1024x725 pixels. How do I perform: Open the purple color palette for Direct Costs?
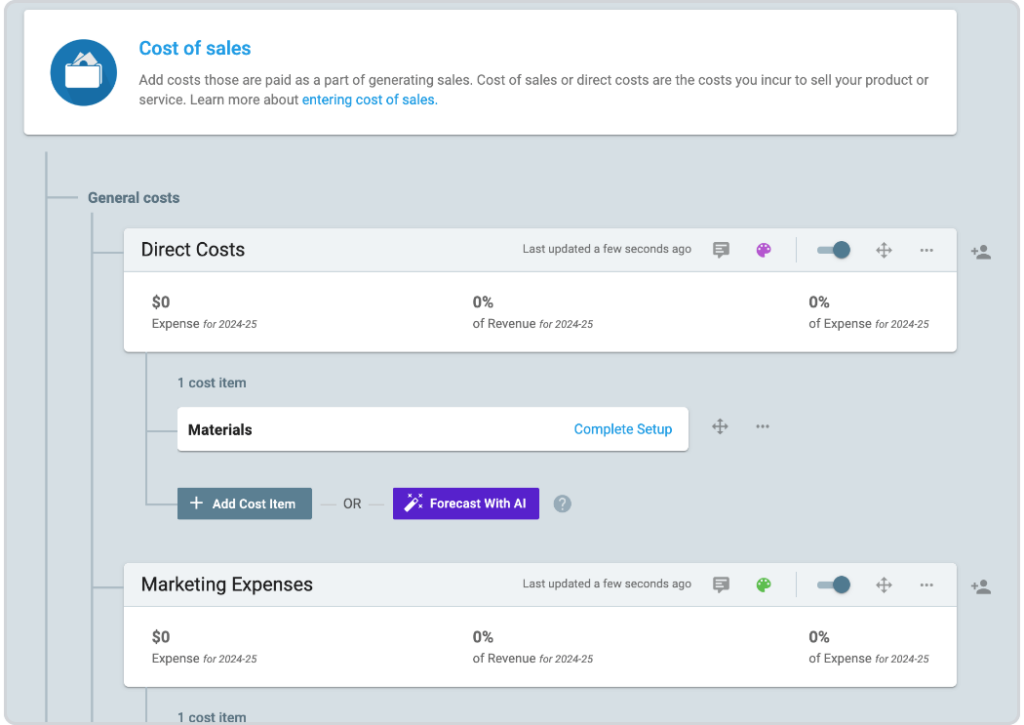(x=763, y=250)
